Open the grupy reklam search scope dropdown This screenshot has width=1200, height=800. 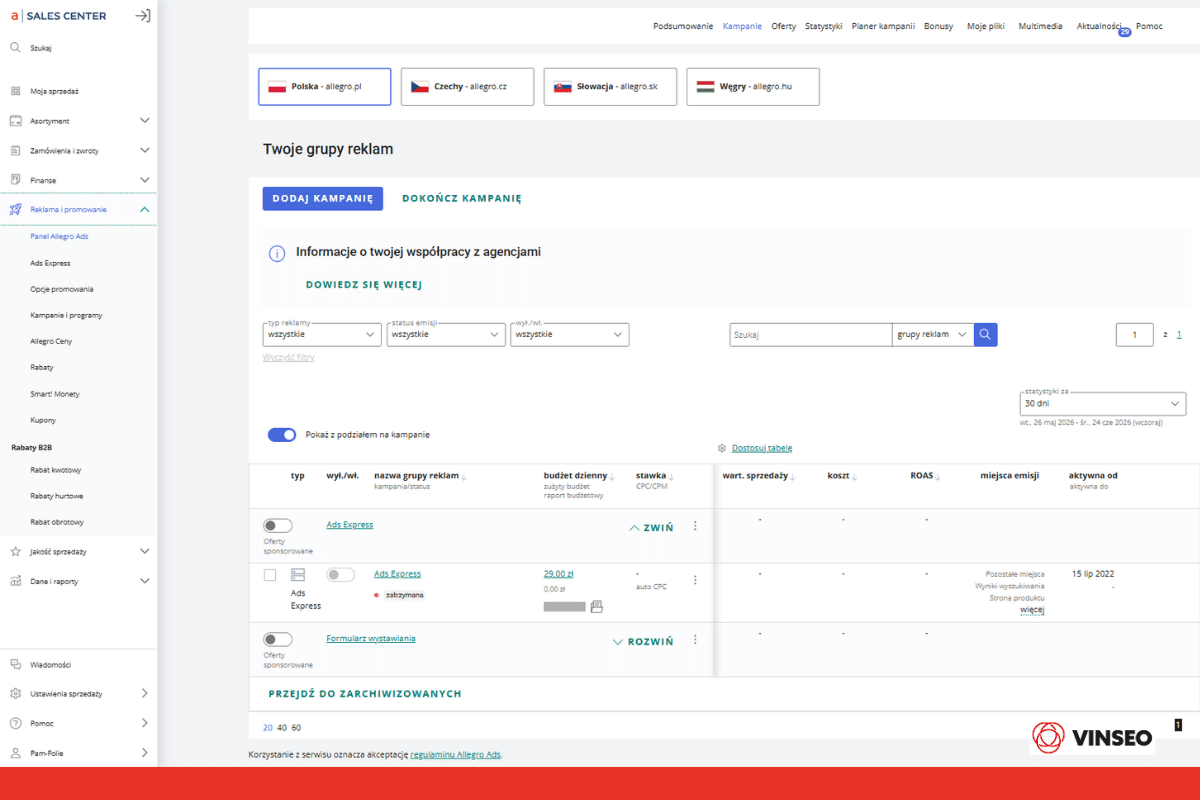pyautogui.click(x=933, y=335)
